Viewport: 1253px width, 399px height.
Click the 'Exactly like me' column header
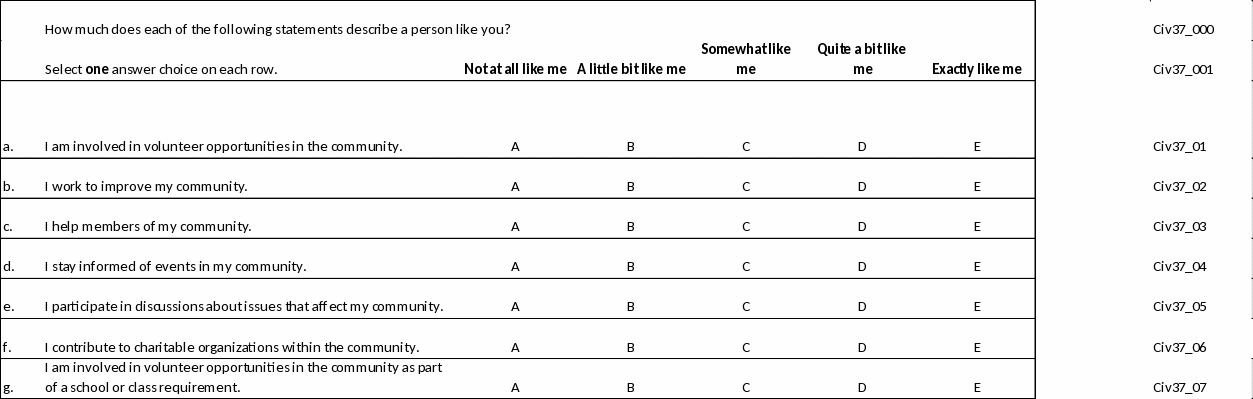click(977, 69)
